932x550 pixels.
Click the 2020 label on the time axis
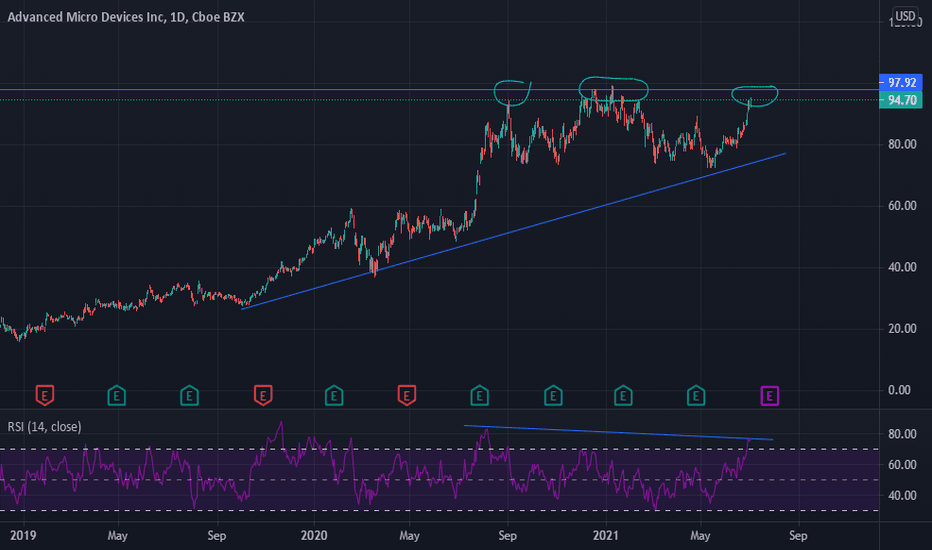[x=314, y=535]
